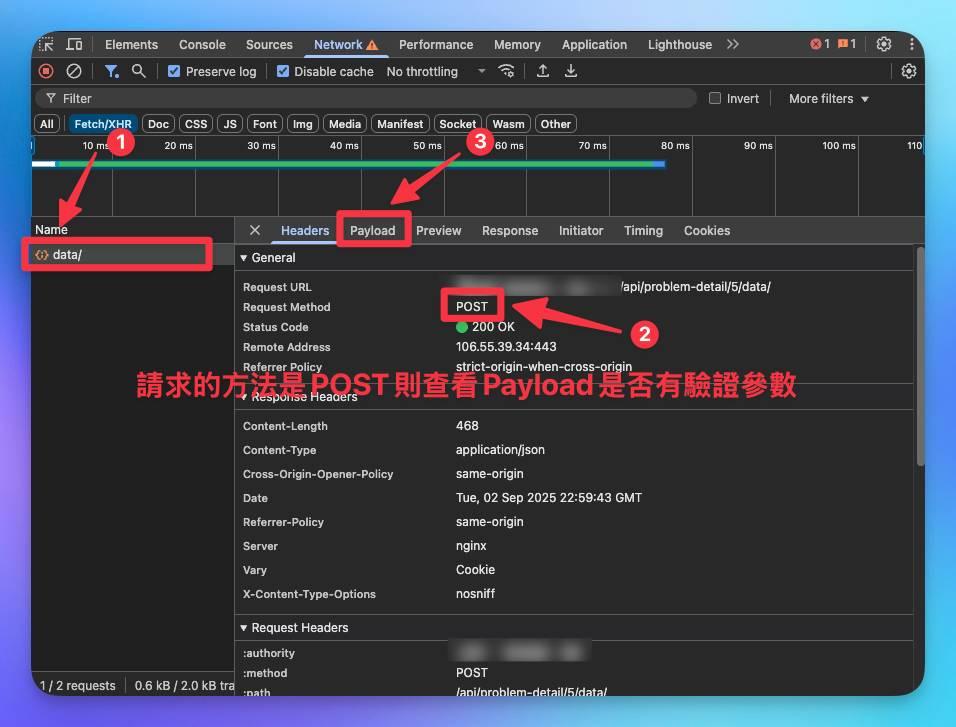Viewport: 956px width, 727px height.
Task: Open the Timing detail tab
Action: coord(643,231)
